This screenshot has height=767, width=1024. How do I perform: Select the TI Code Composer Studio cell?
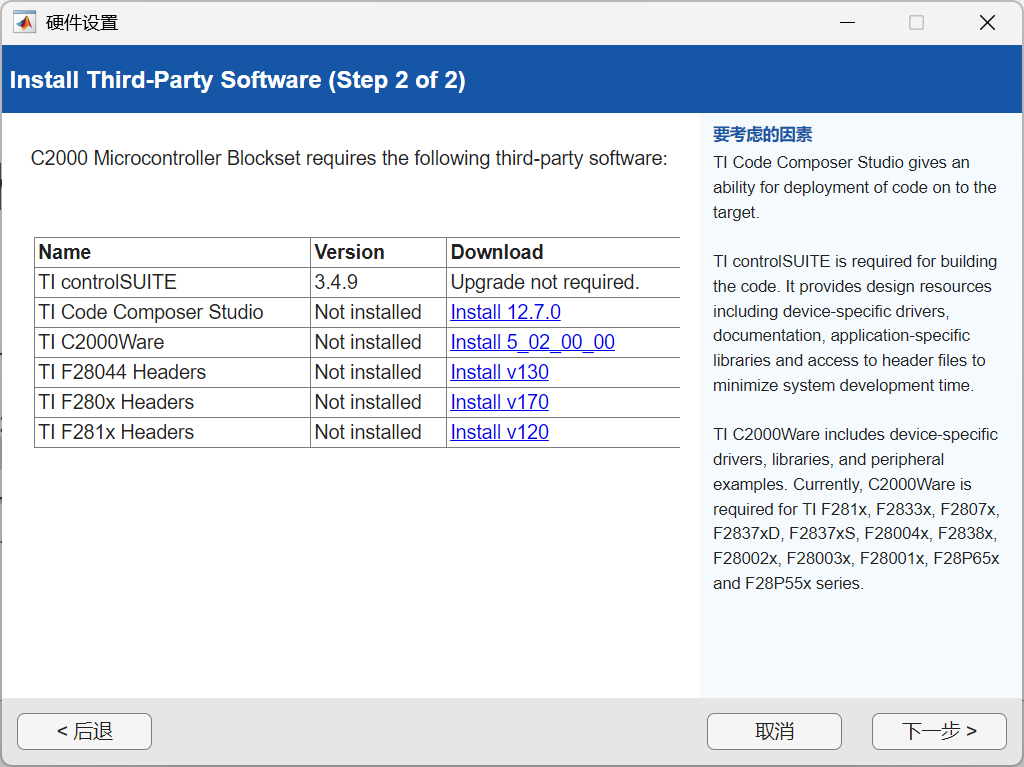click(172, 312)
